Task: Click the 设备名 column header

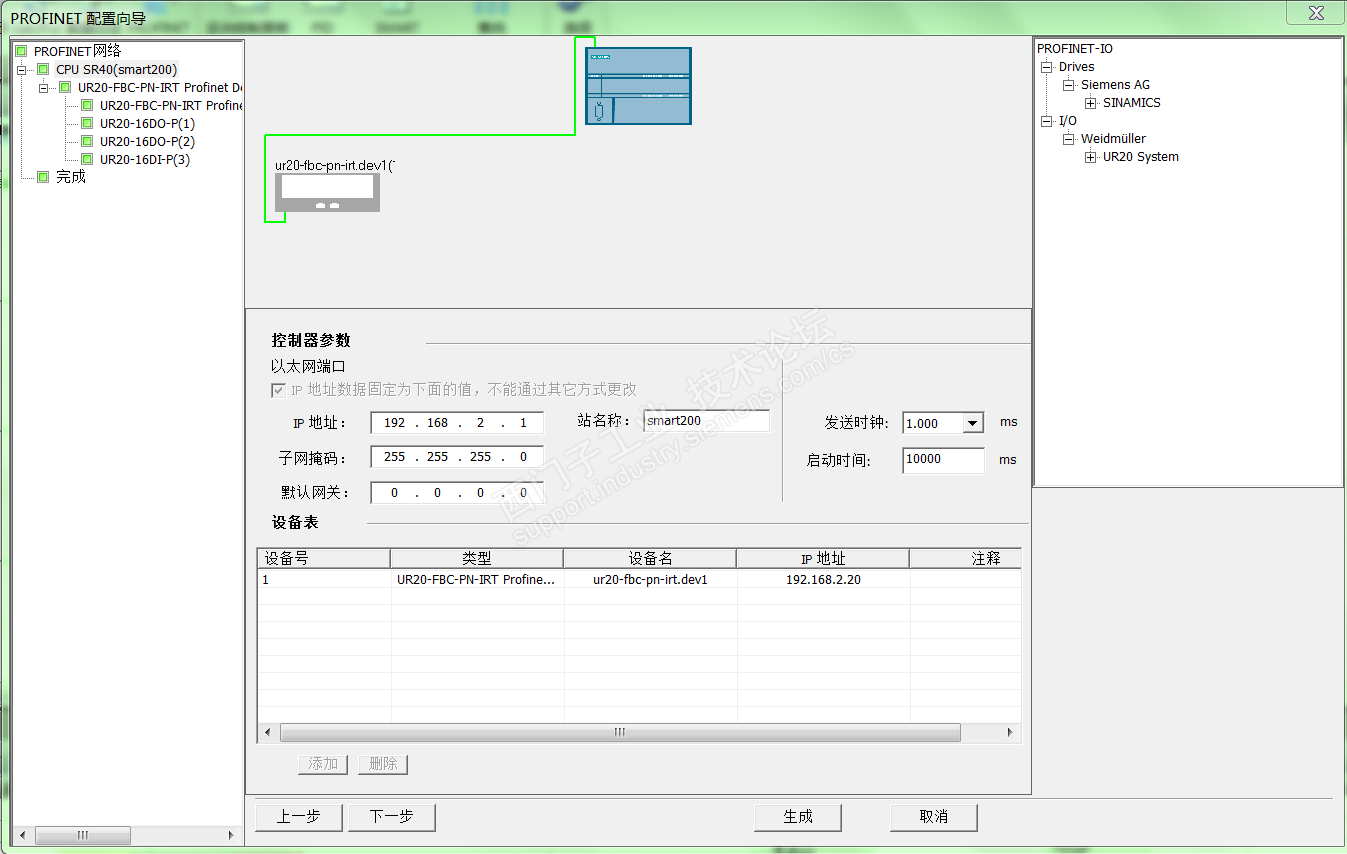Action: (x=650, y=558)
